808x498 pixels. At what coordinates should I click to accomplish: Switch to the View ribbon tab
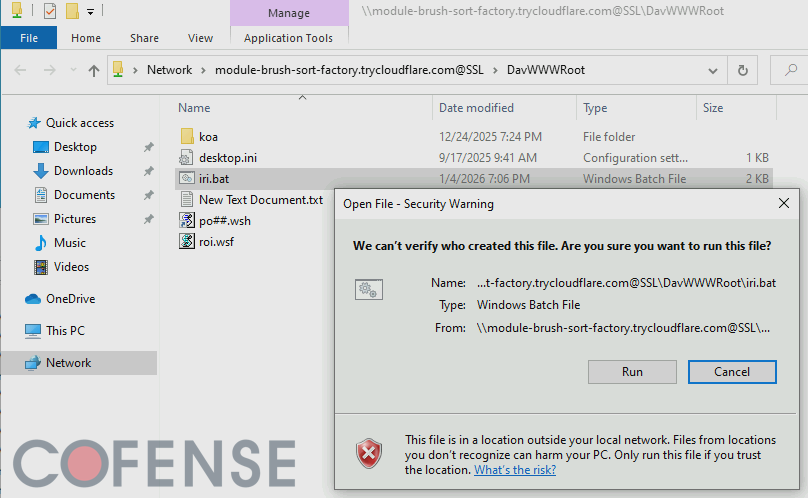(200, 38)
